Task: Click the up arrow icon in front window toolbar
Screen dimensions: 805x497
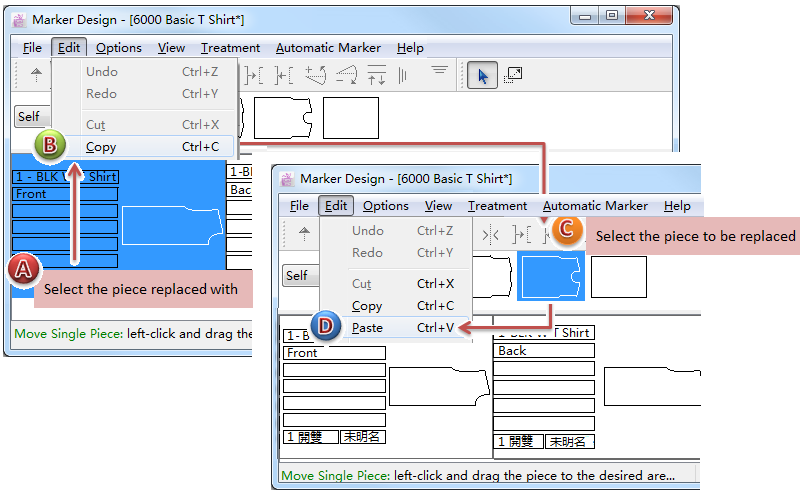Action: (x=305, y=234)
